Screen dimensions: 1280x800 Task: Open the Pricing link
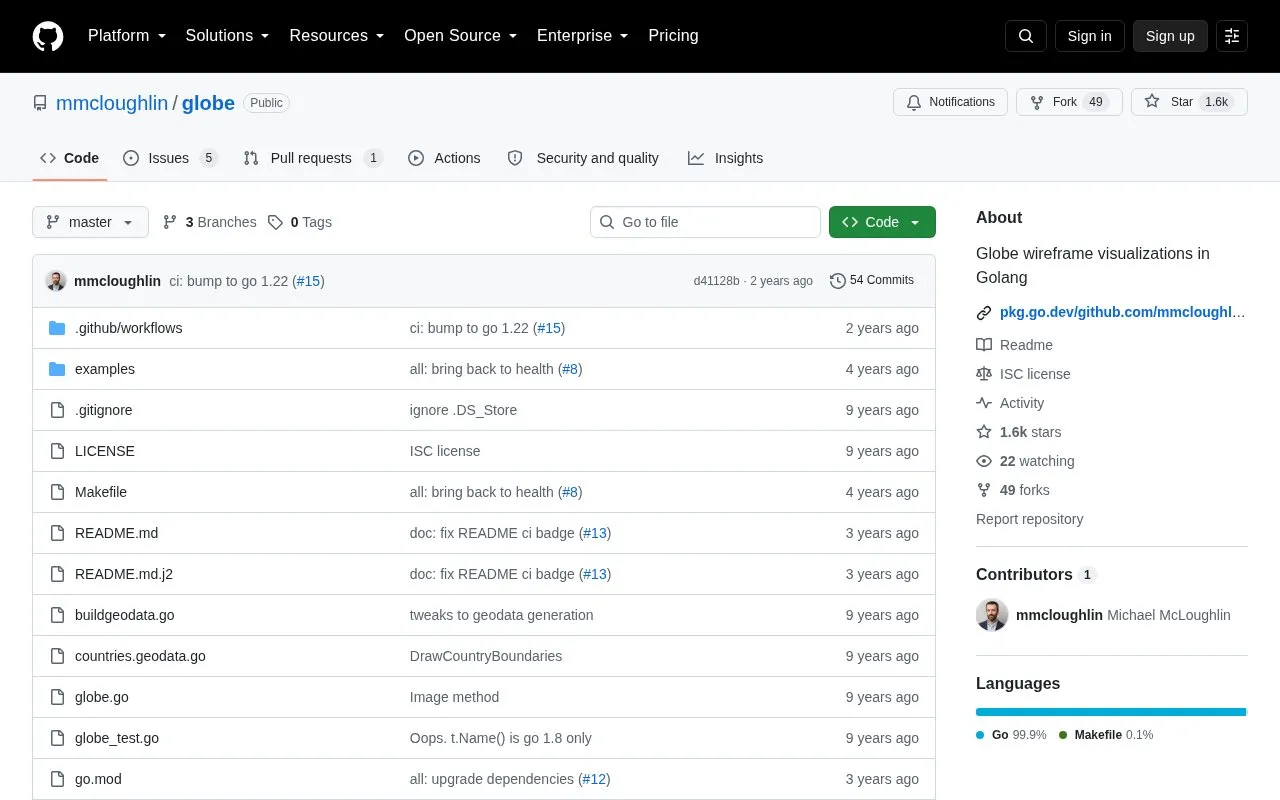tap(673, 36)
